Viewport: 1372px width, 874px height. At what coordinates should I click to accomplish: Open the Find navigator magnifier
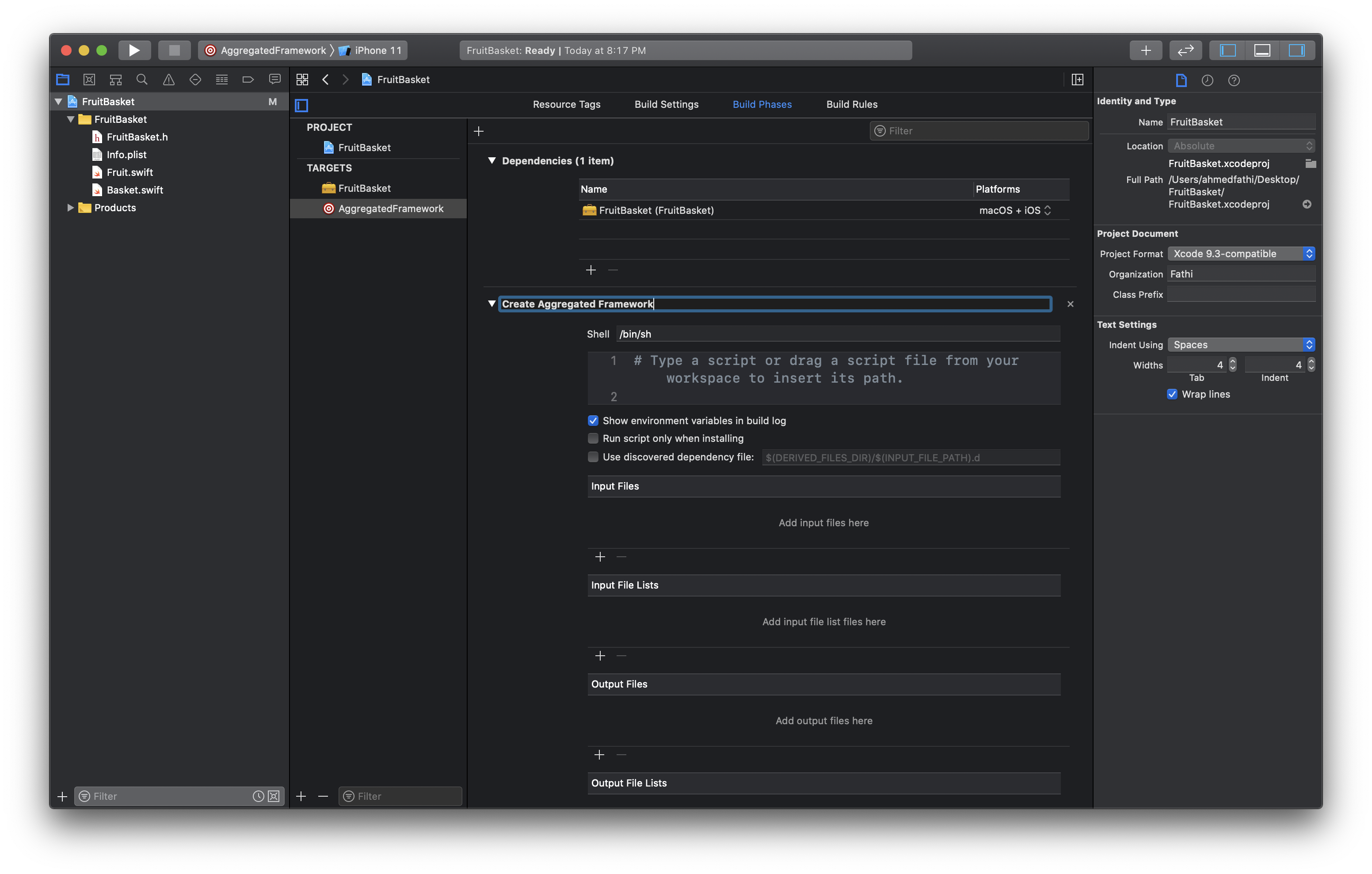142,79
